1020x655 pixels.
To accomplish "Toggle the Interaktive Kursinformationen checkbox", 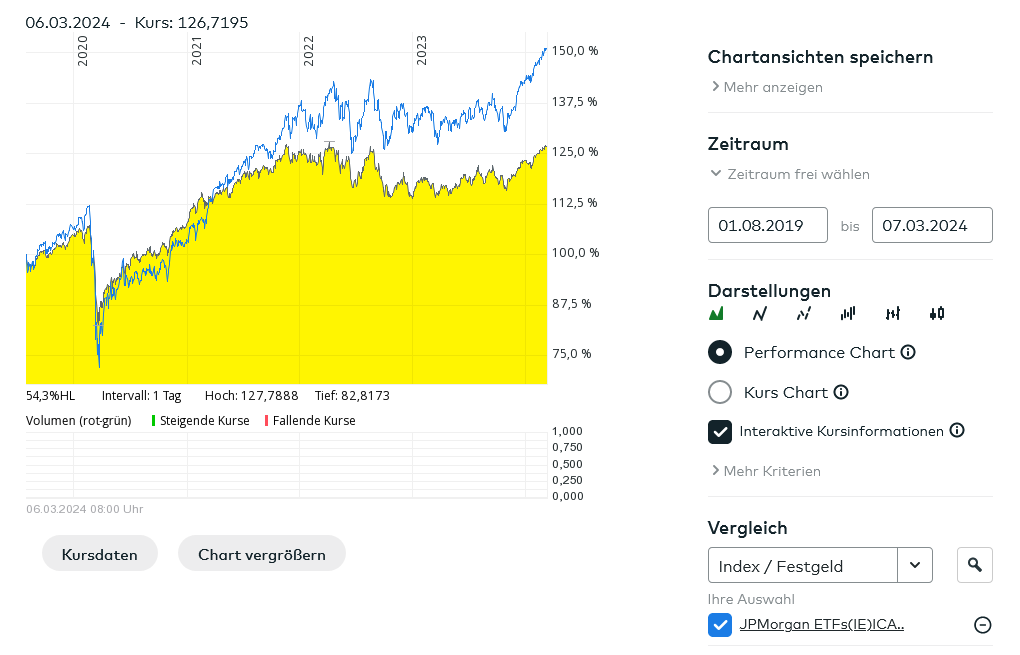I will coord(720,431).
